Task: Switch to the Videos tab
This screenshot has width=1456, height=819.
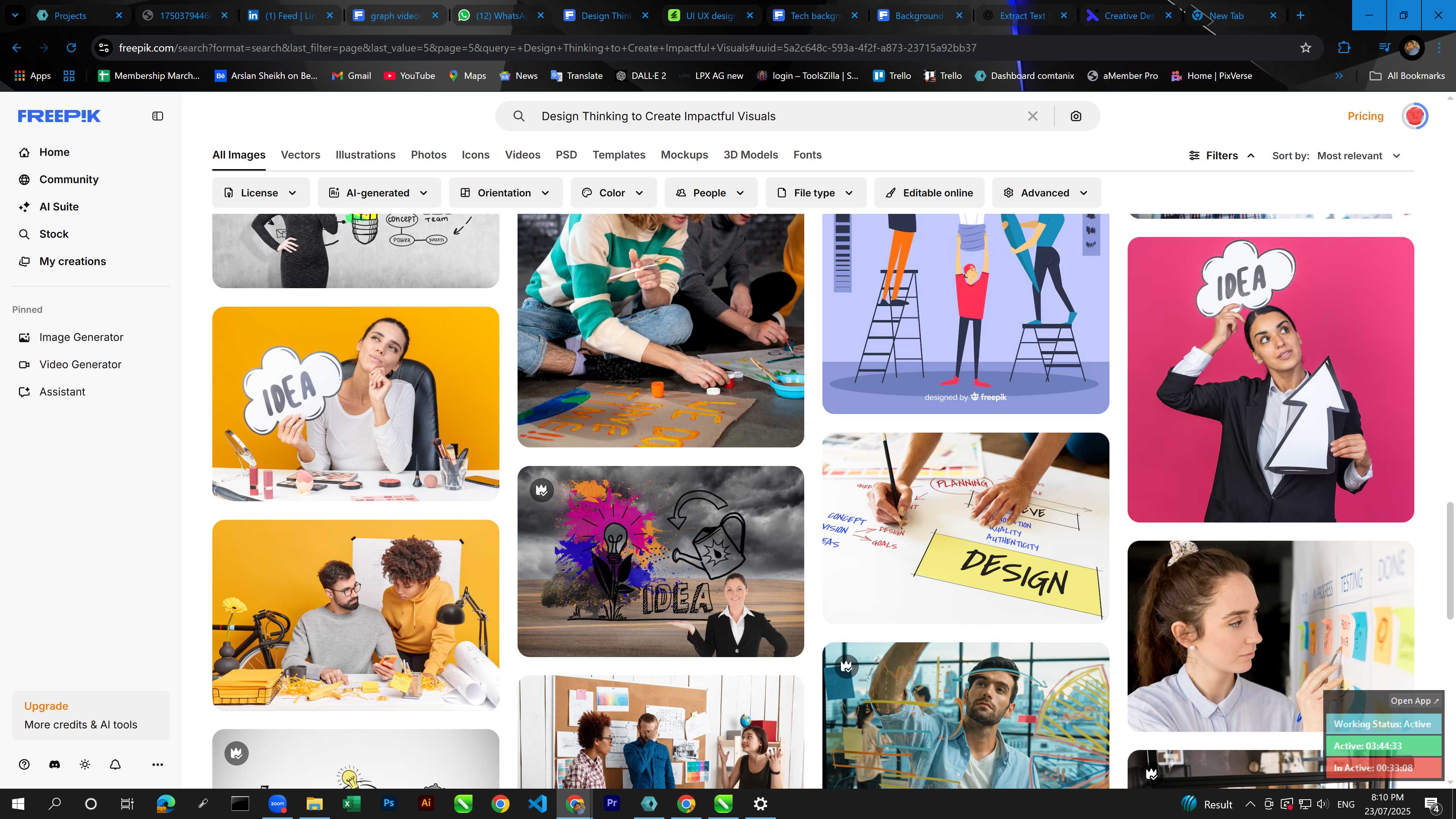Action: coord(522,155)
